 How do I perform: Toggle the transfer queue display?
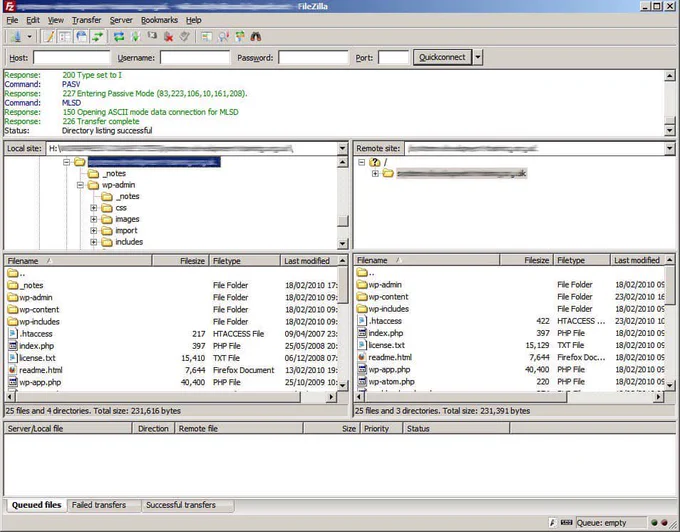(98, 37)
